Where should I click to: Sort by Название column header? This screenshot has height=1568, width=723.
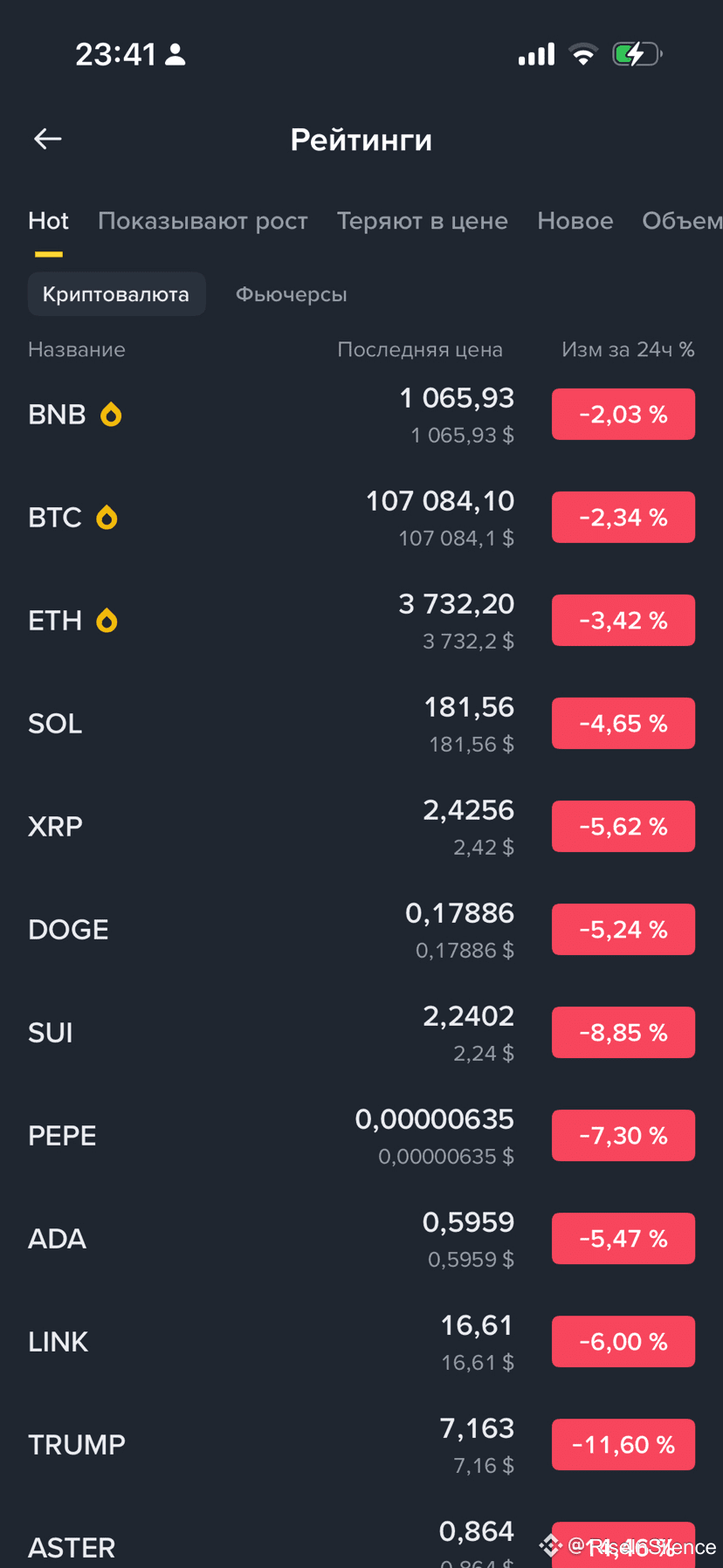(77, 350)
